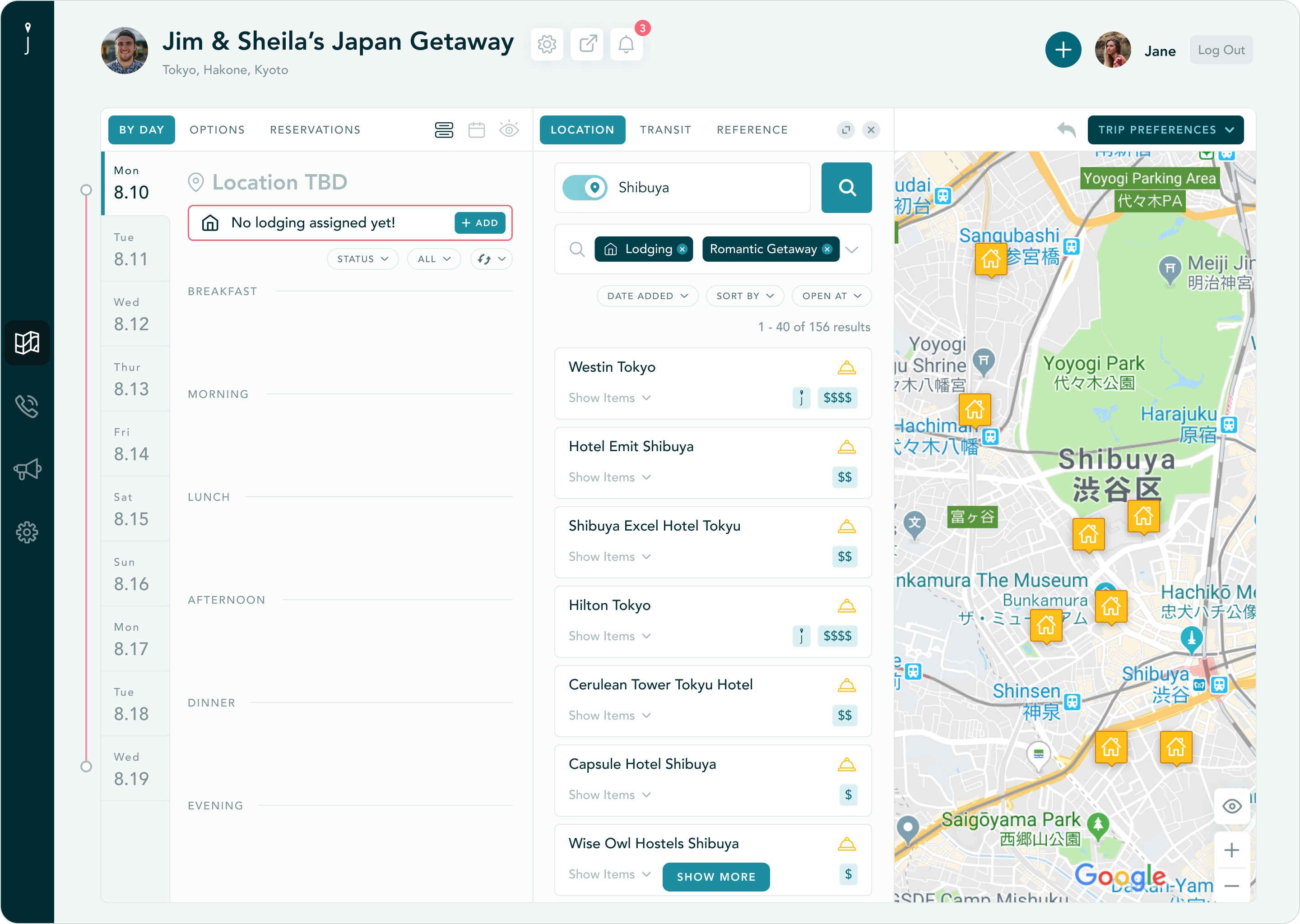Viewport: 1300px width, 924px height.
Task: Click the Show More button
Action: [x=715, y=877]
